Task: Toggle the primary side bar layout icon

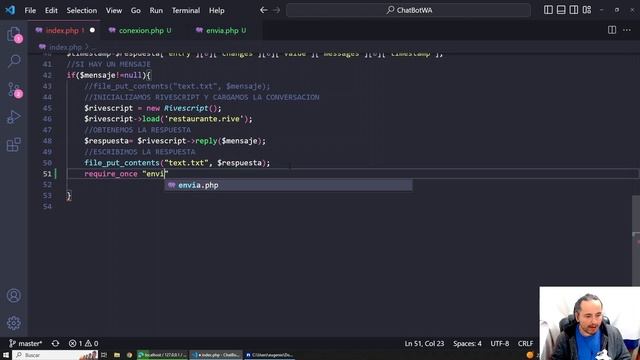Action: coord(548,10)
